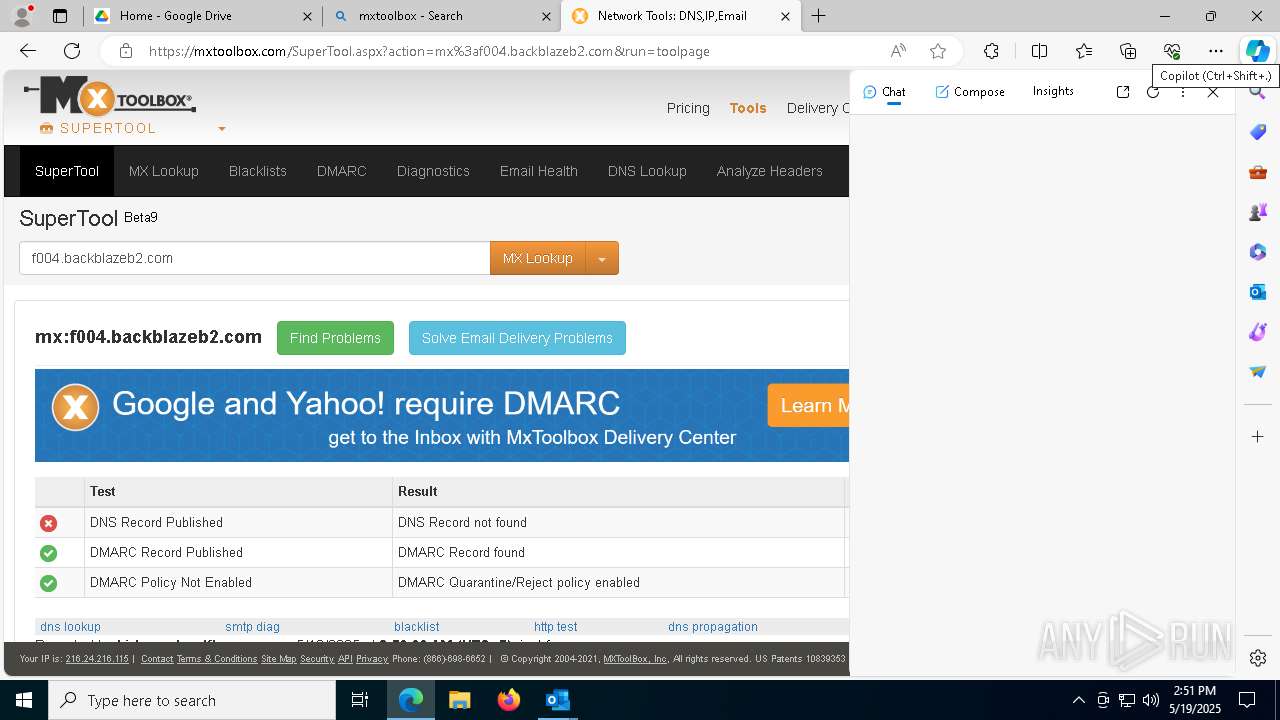Viewport: 1280px width, 720px height.
Task: Open sidebar Outlook icon
Action: coord(1258,292)
